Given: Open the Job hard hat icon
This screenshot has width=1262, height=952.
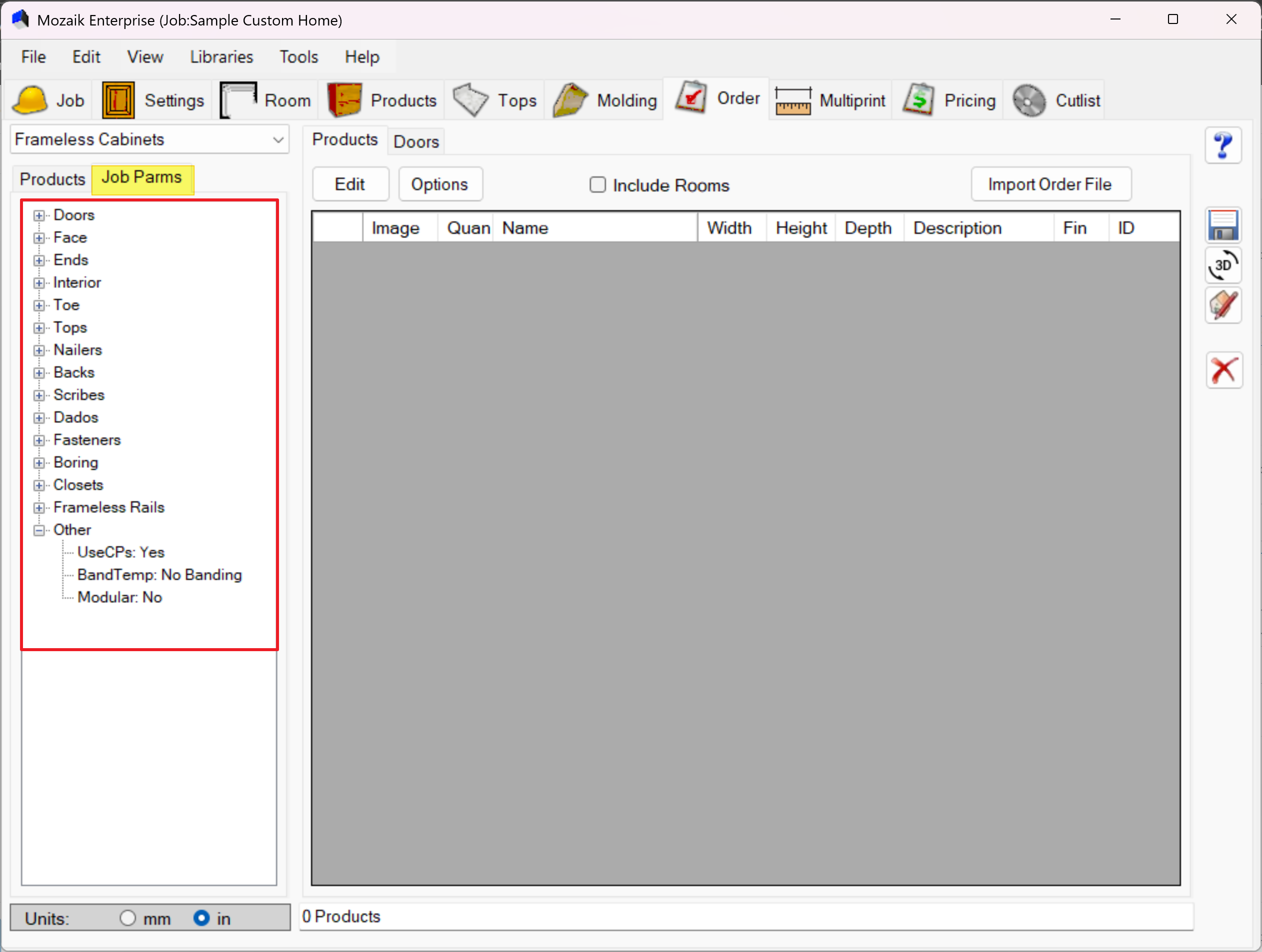Looking at the screenshot, I should click(x=29, y=100).
